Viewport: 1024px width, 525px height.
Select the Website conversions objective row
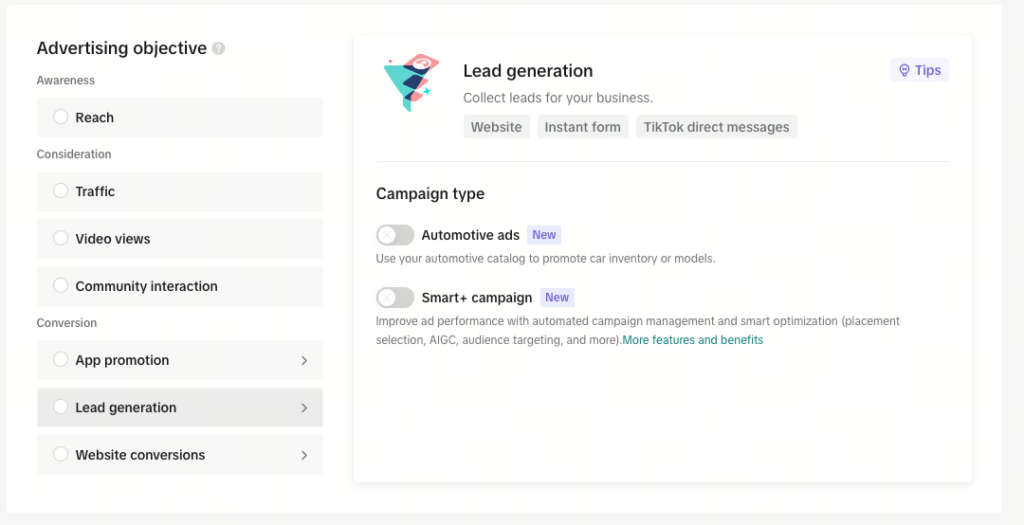pyautogui.click(x=180, y=454)
